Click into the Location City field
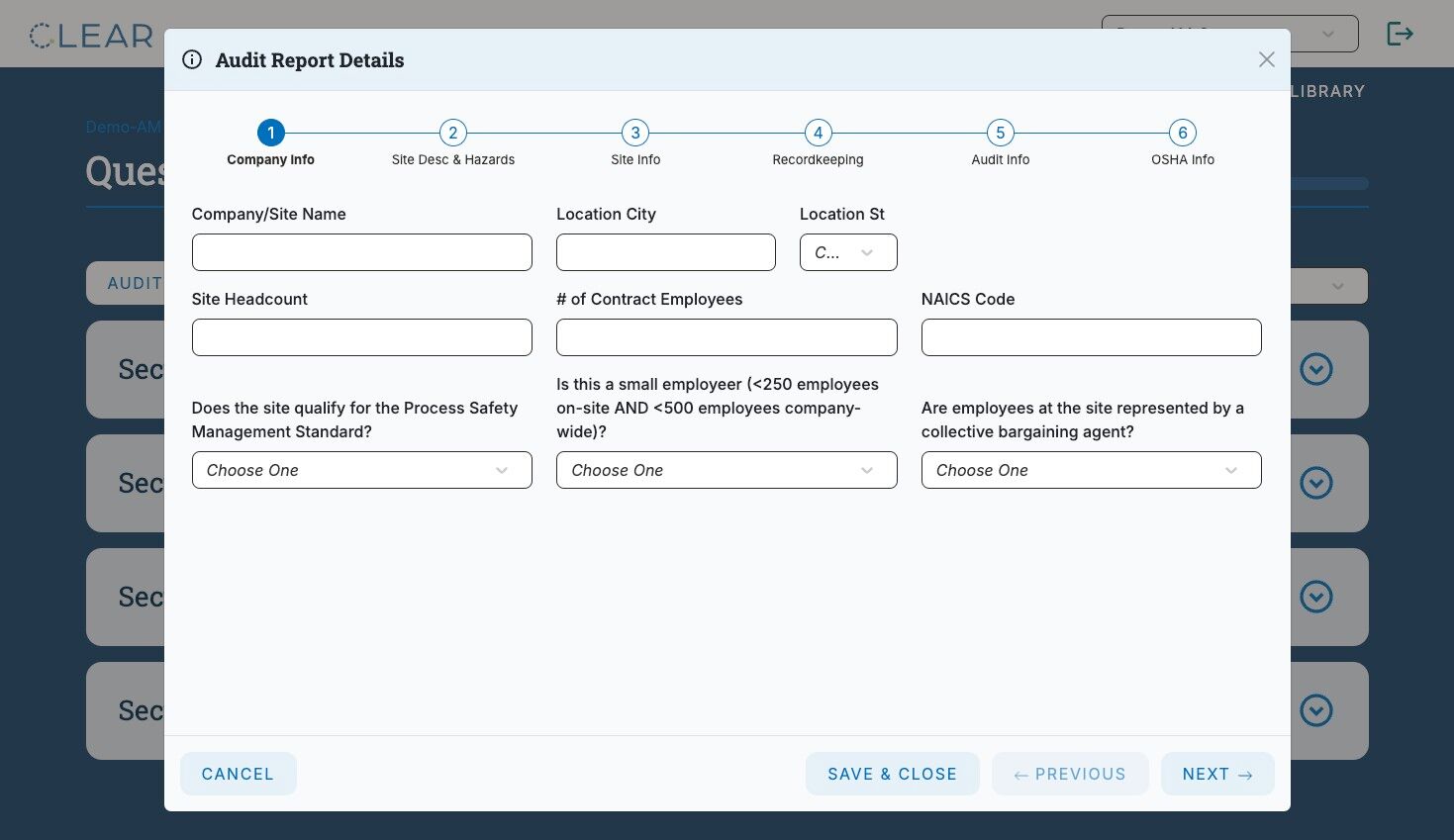 tap(666, 252)
